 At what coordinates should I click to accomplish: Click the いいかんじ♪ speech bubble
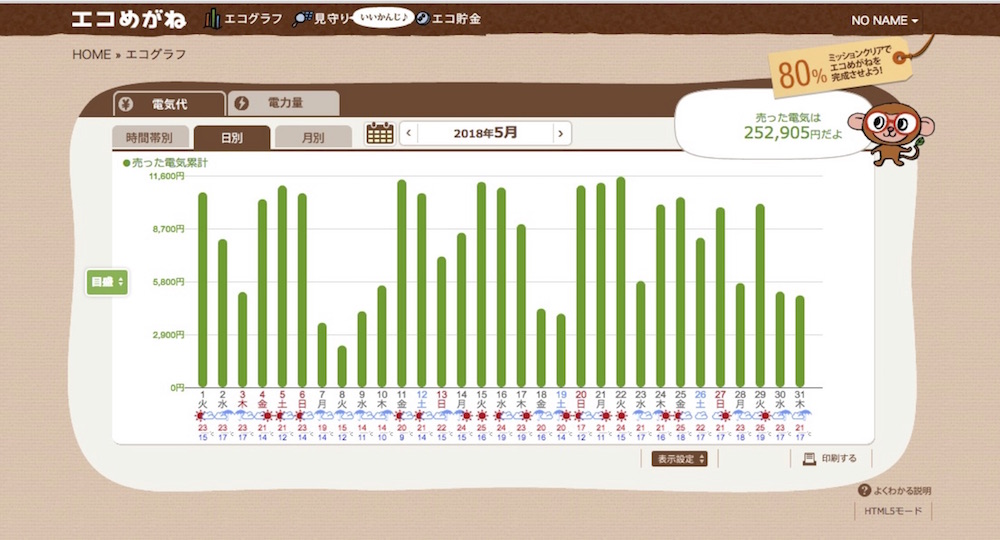(383, 17)
